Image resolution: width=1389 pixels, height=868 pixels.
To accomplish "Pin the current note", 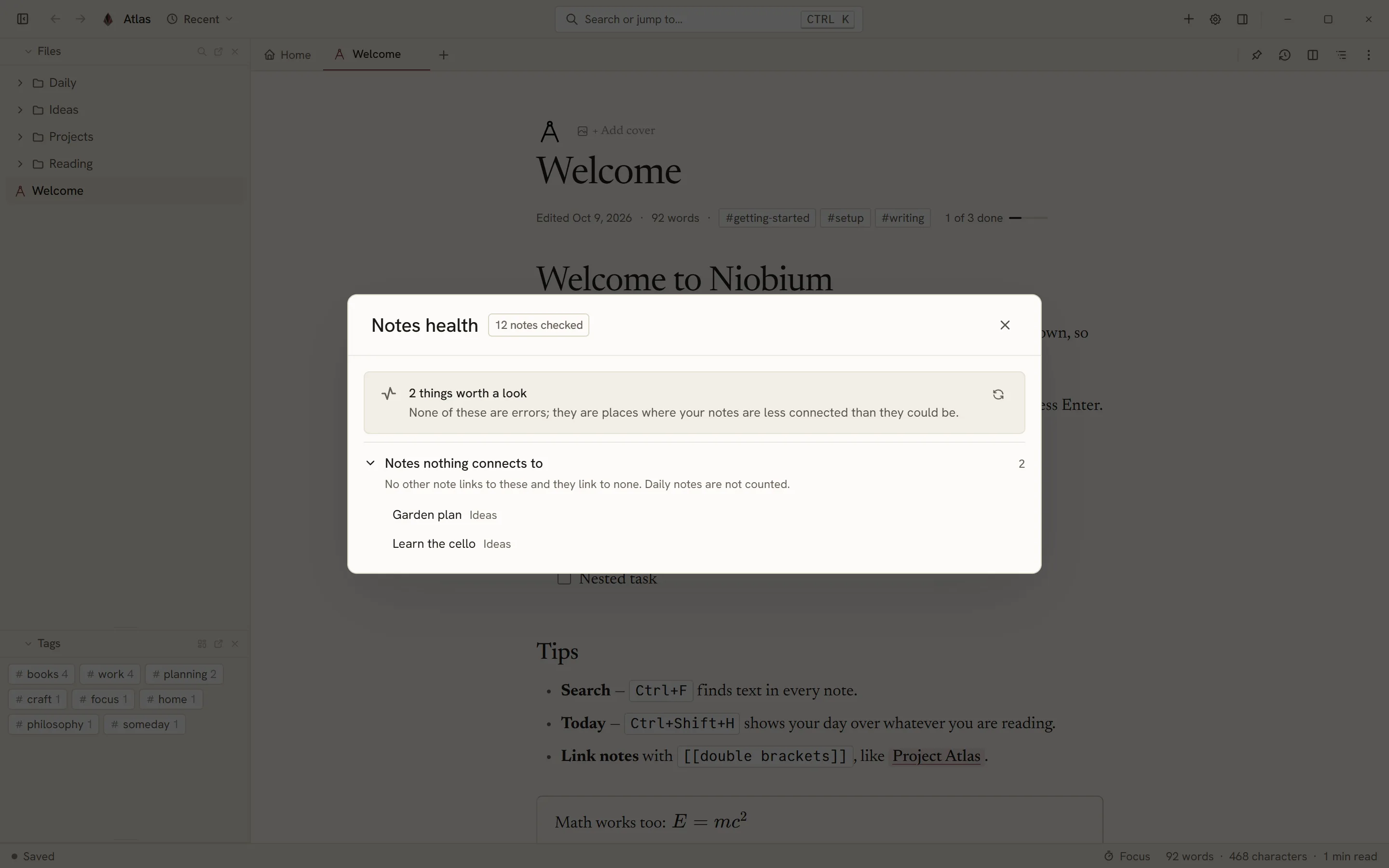I will 1256,54.
